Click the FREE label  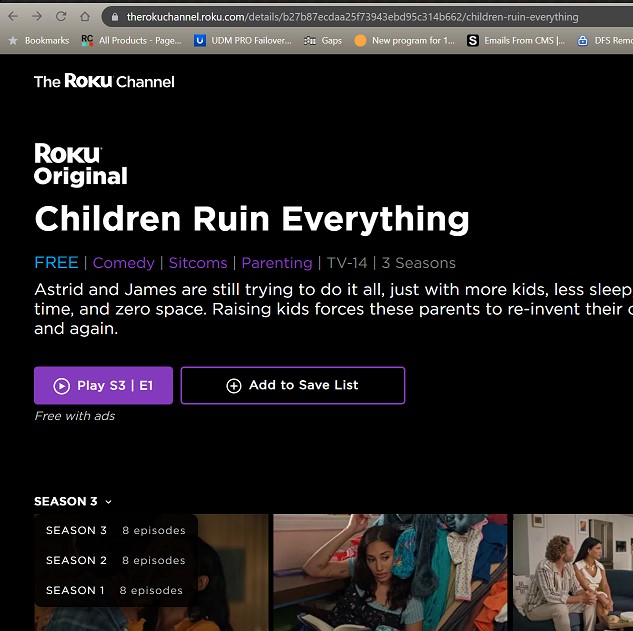pyautogui.click(x=56, y=263)
